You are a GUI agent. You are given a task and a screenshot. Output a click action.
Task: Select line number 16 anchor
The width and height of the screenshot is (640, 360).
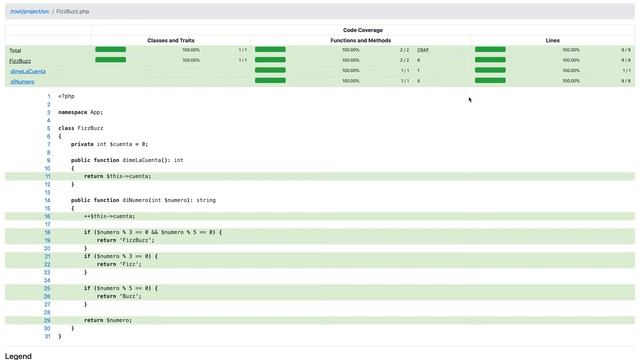(48, 216)
